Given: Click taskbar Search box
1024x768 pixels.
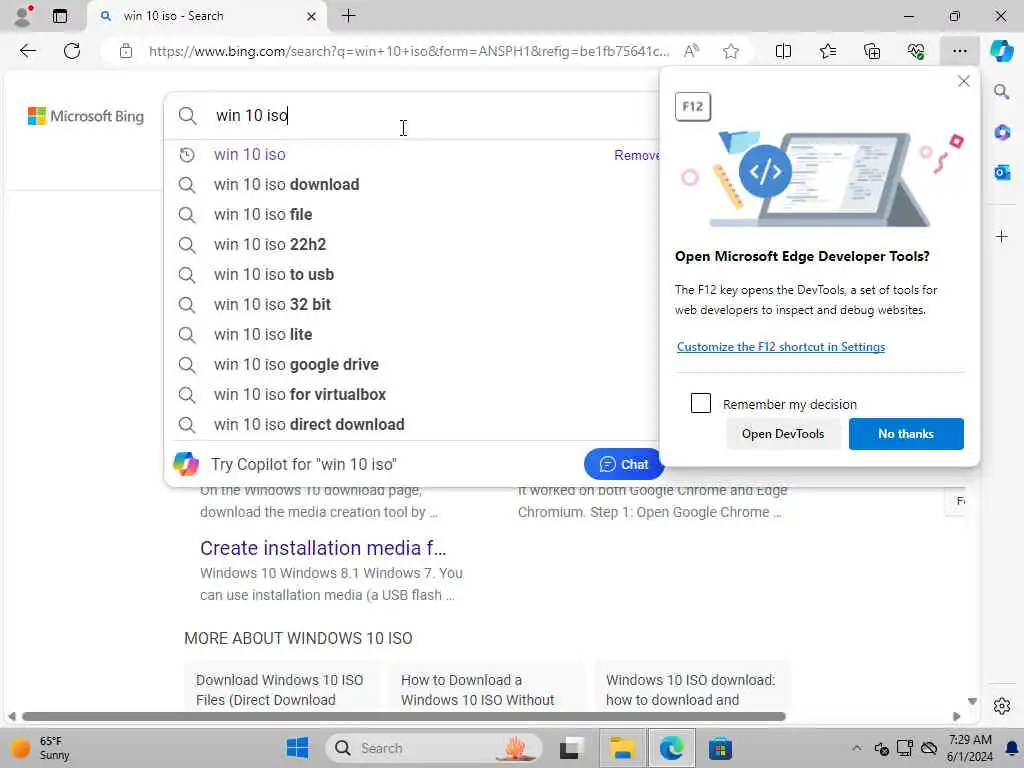Looking at the screenshot, I should click(434, 748).
